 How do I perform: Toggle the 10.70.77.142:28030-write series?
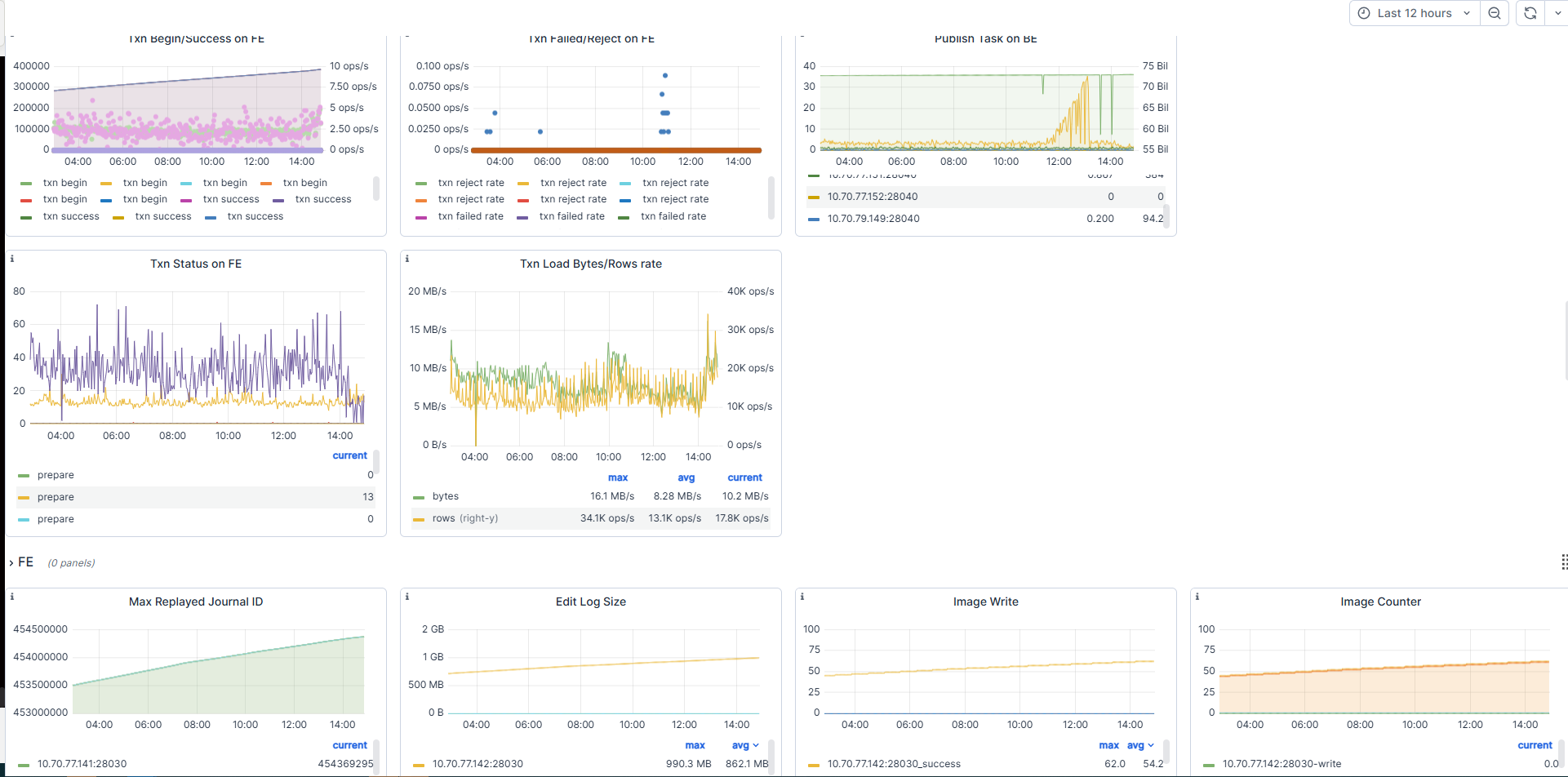[1281, 764]
